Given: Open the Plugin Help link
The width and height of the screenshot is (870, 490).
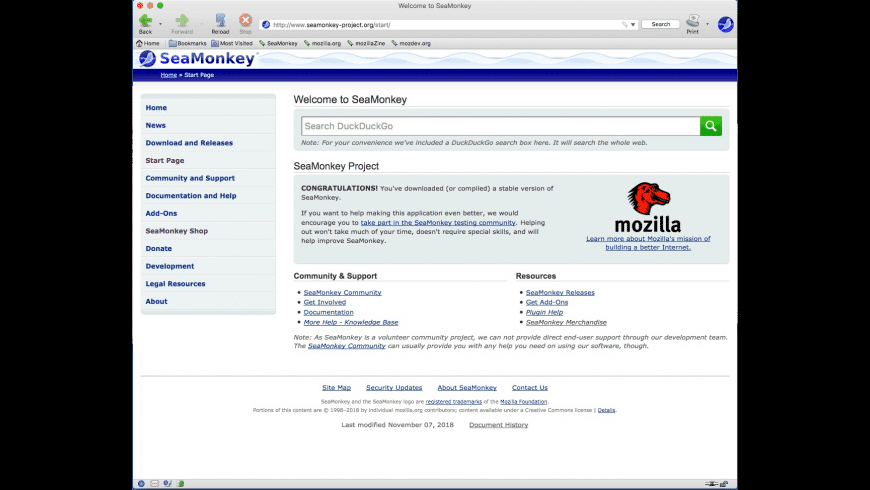Looking at the screenshot, I should (544, 312).
